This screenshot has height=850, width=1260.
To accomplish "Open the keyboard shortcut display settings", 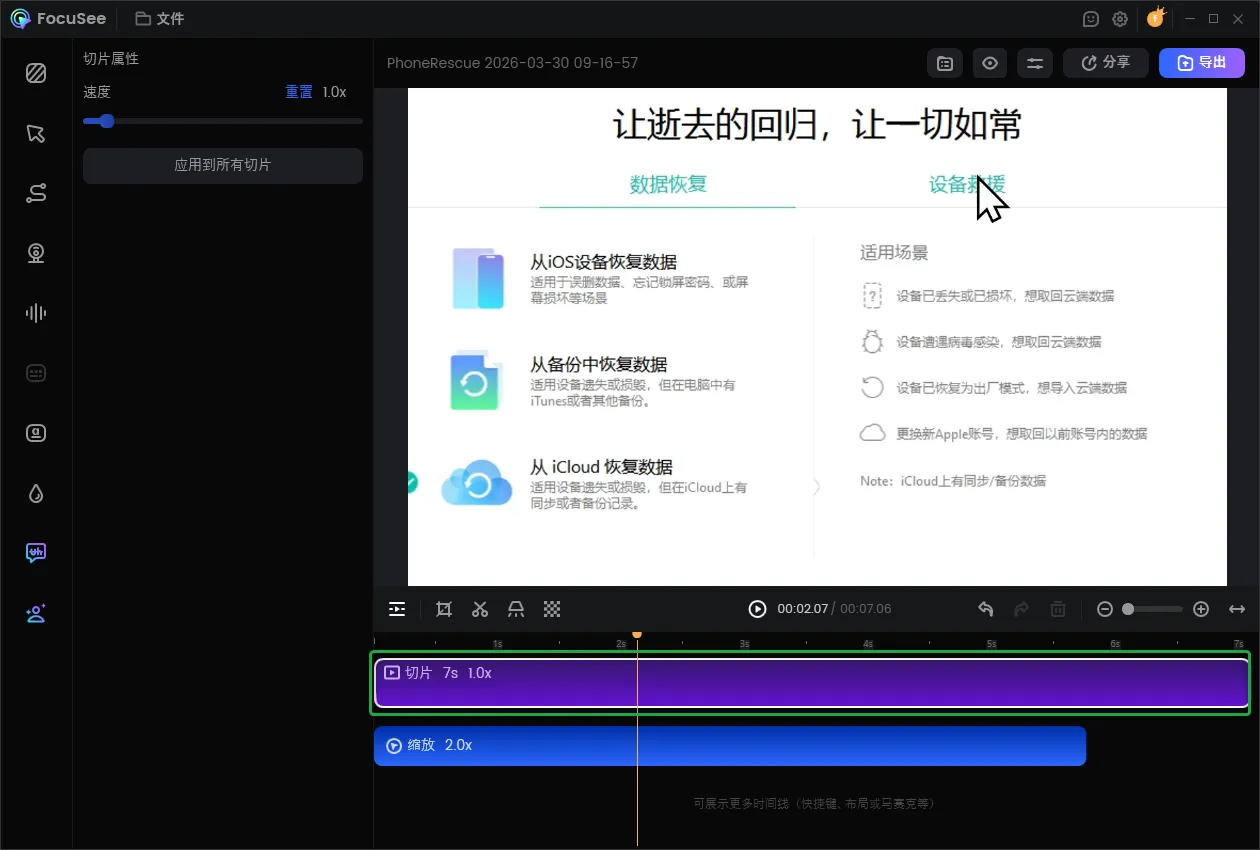I will click(36, 373).
